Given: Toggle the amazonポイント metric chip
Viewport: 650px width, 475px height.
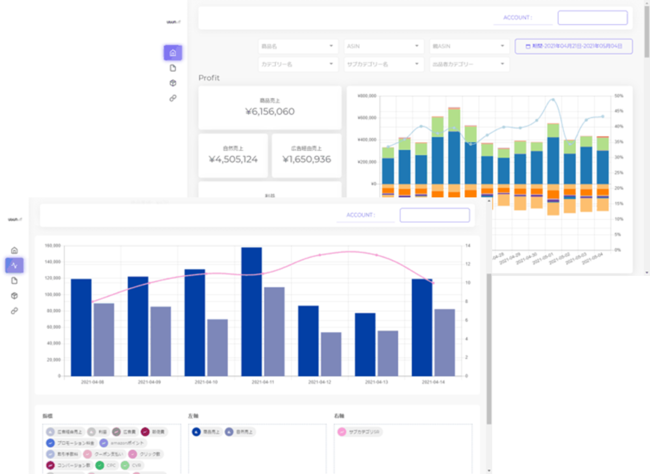Looking at the screenshot, I should (x=122, y=443).
